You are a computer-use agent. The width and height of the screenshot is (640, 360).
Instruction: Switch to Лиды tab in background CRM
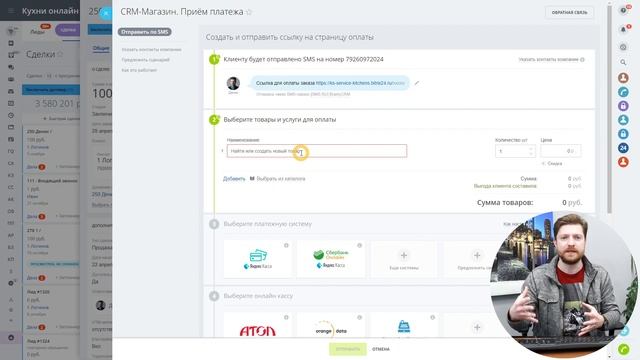tap(38, 31)
